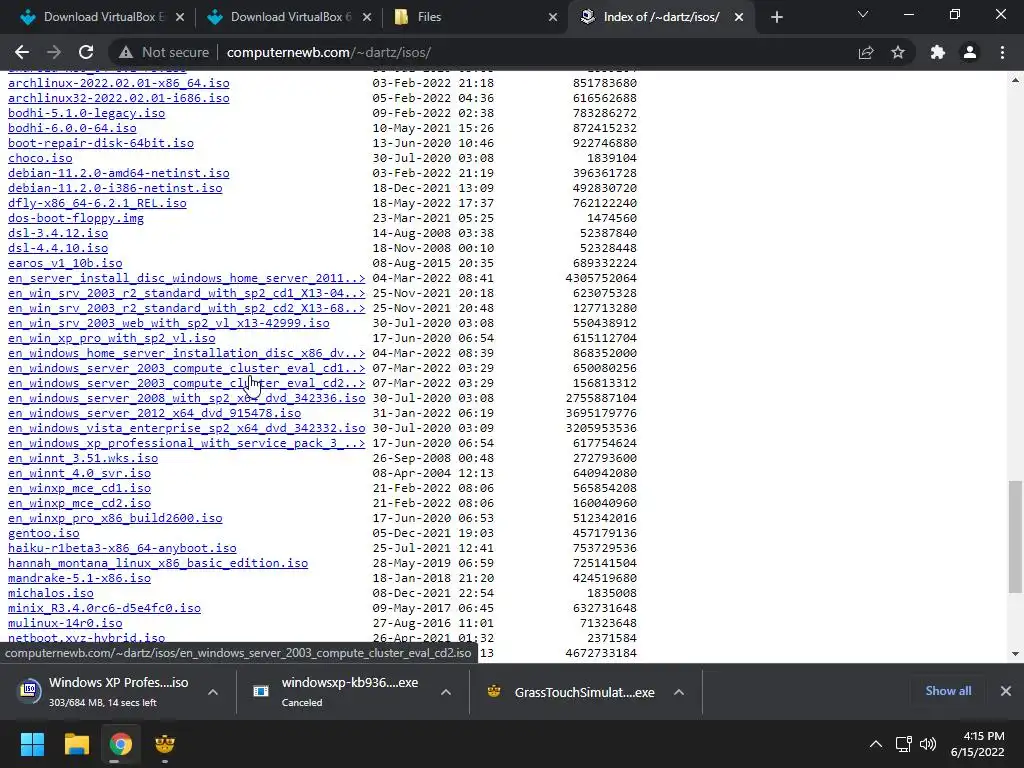The width and height of the screenshot is (1024, 768).
Task: Download gentoo.iso
Action: (44, 534)
